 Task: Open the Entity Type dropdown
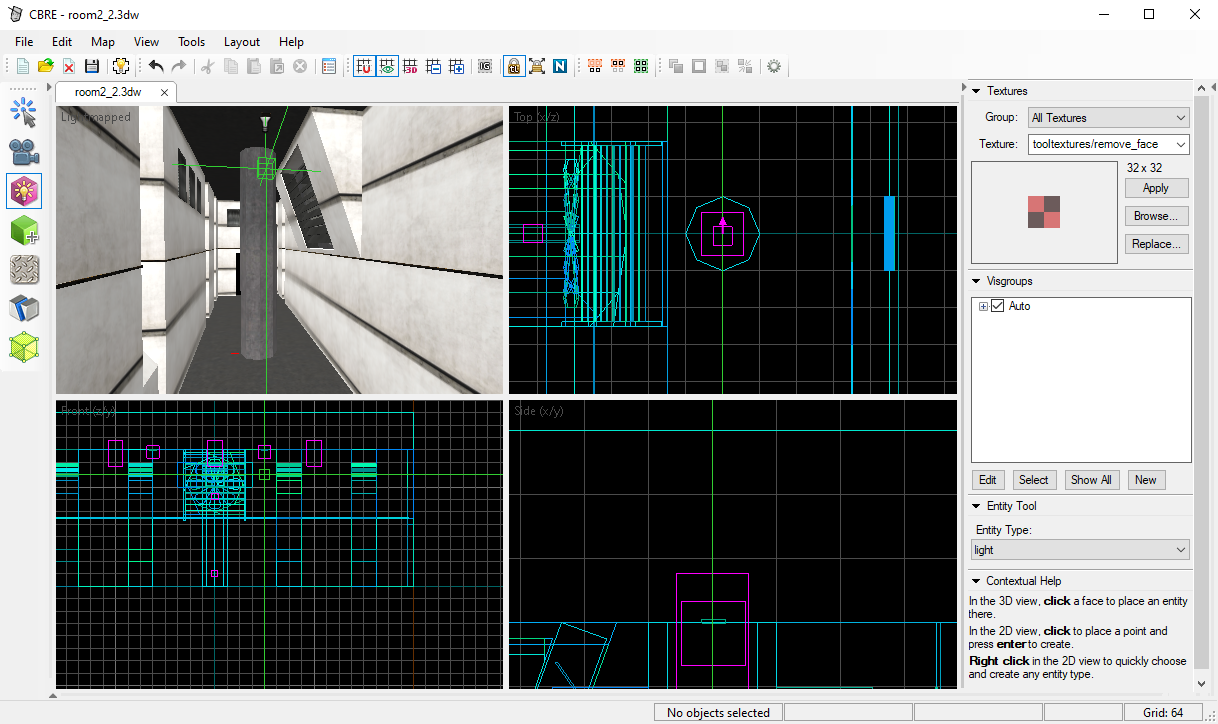coord(1080,550)
